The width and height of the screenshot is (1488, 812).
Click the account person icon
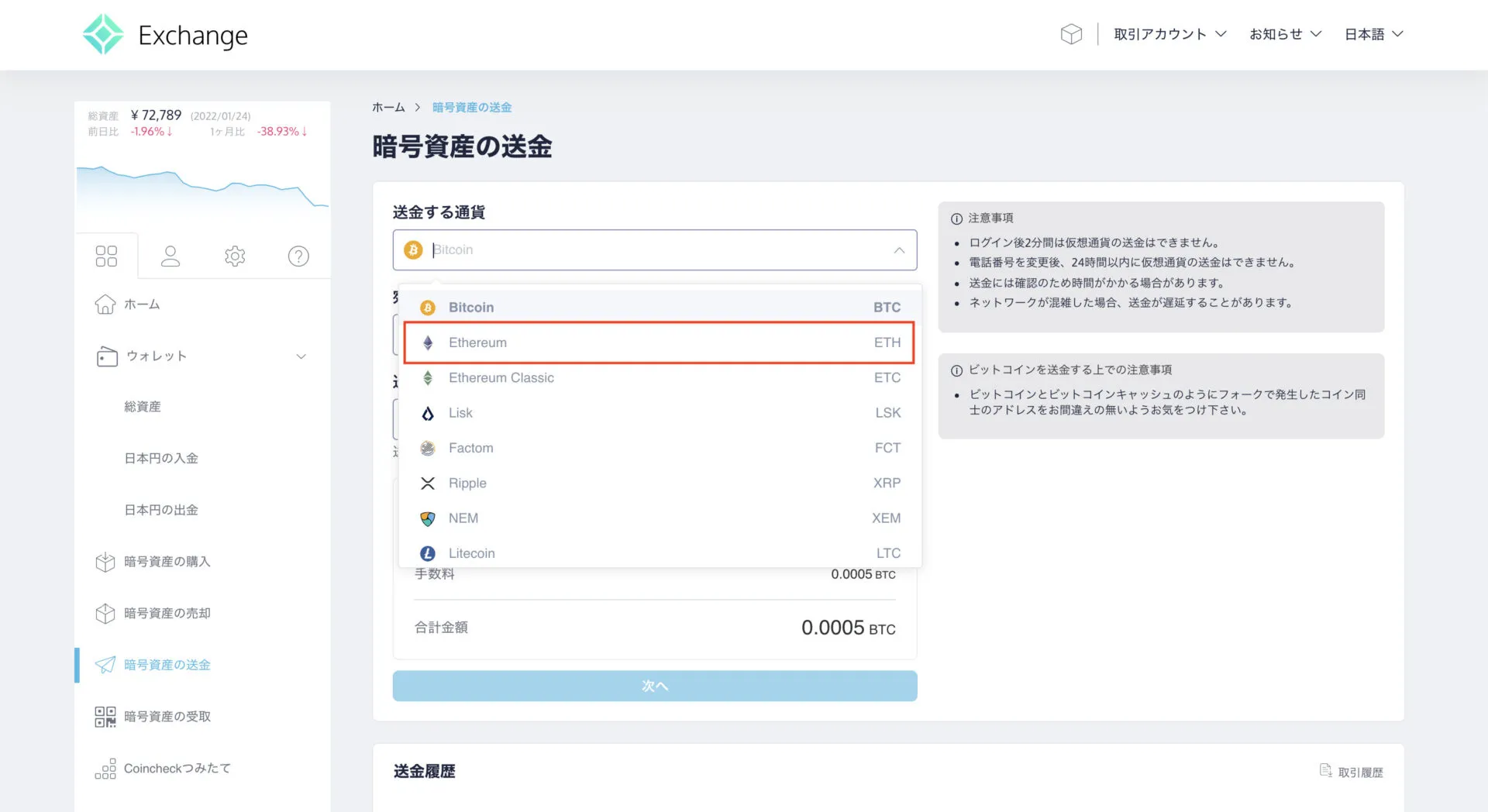point(170,255)
